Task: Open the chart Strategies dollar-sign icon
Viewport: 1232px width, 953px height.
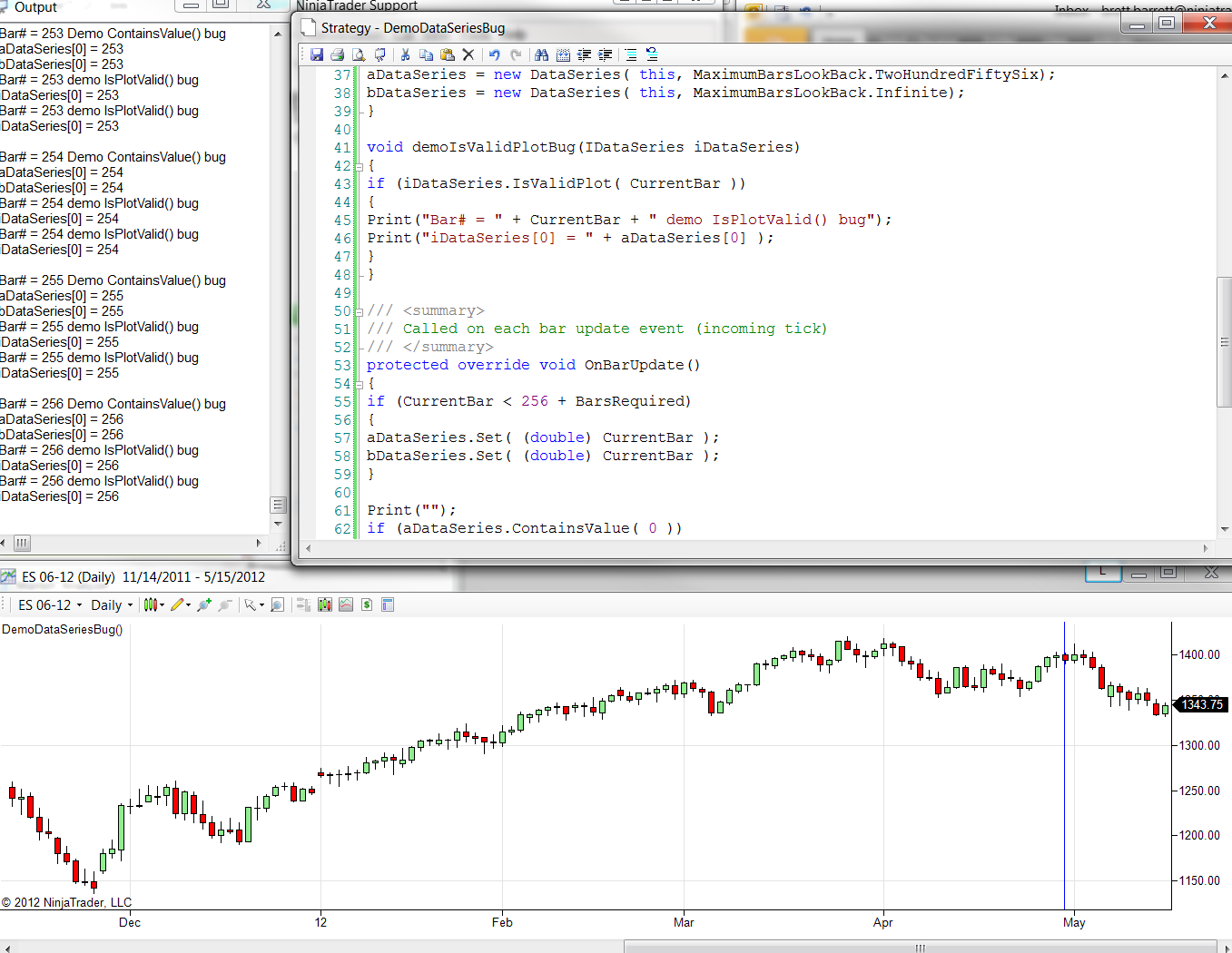Action: coord(367,605)
